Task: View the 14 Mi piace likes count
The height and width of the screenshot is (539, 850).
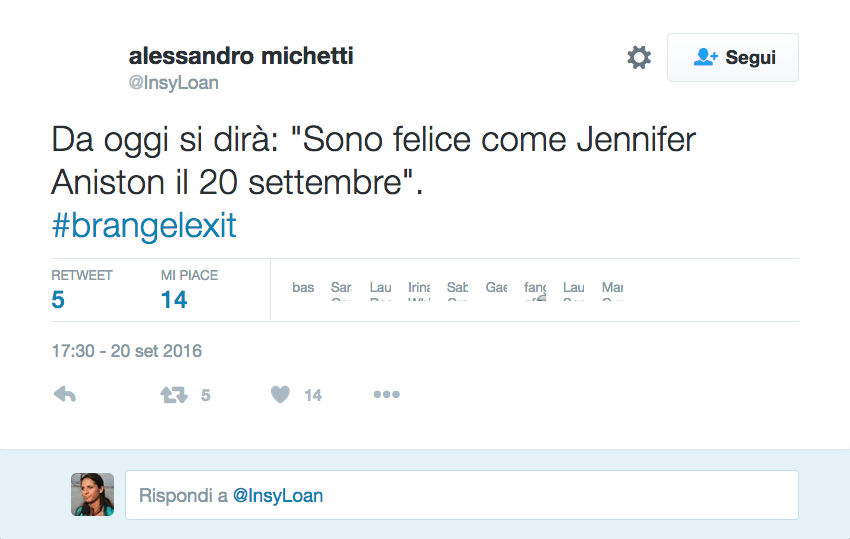Action: point(174,299)
